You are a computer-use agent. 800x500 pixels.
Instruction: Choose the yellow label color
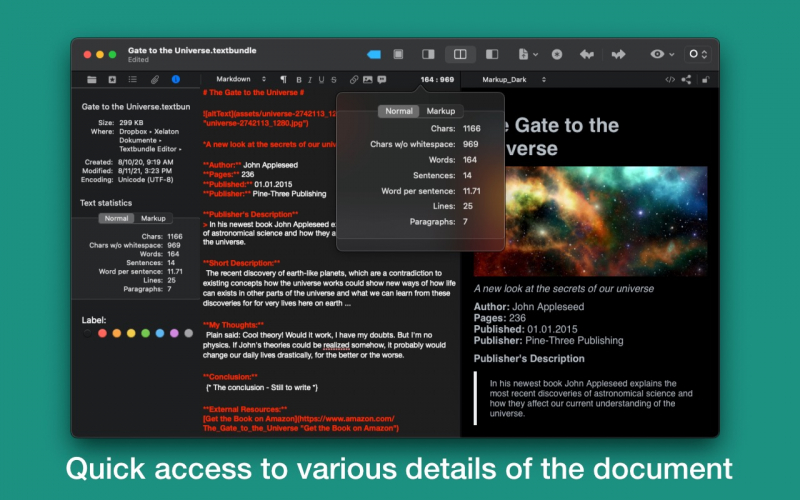(x=131, y=333)
